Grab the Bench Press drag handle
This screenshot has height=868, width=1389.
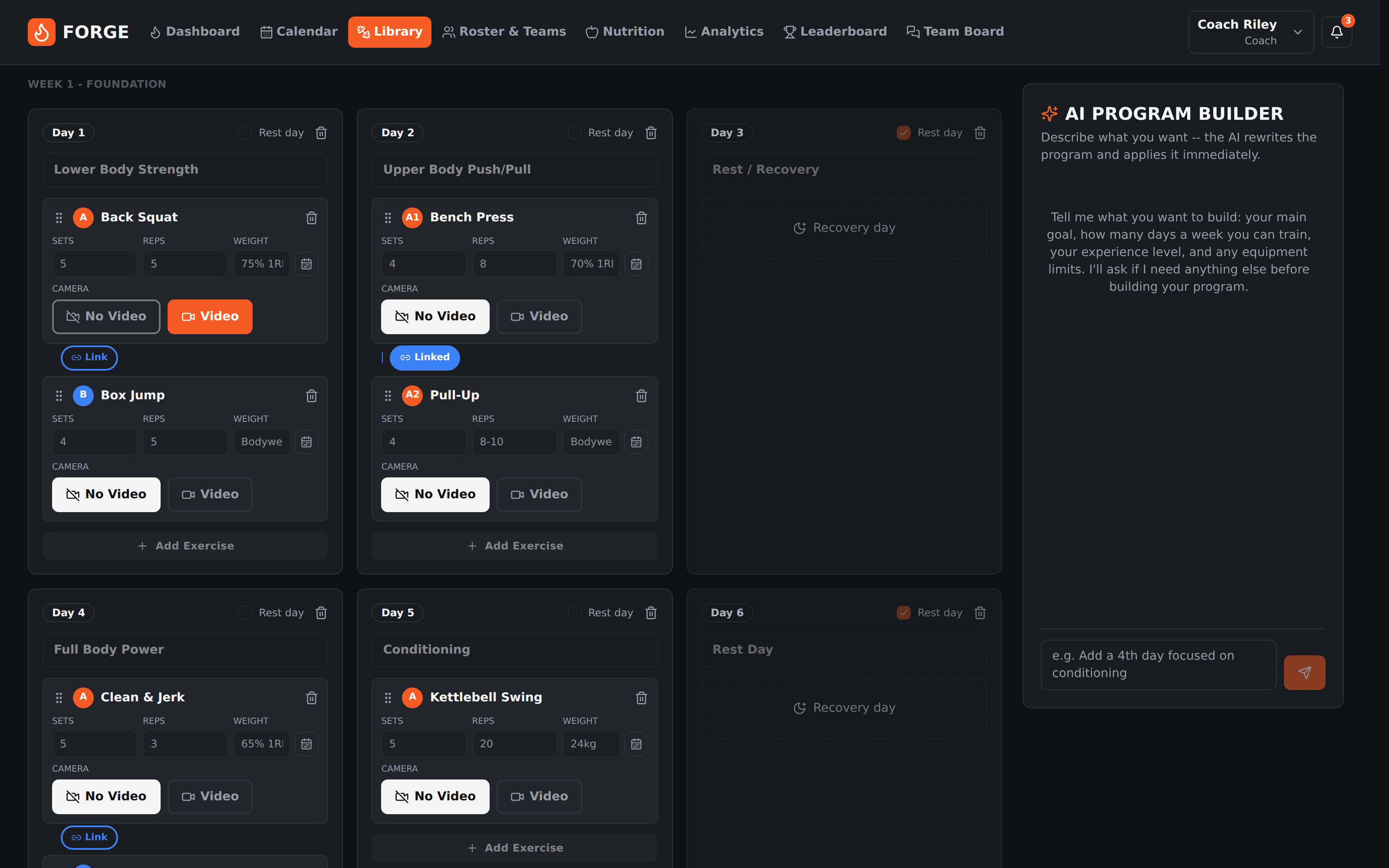388,217
